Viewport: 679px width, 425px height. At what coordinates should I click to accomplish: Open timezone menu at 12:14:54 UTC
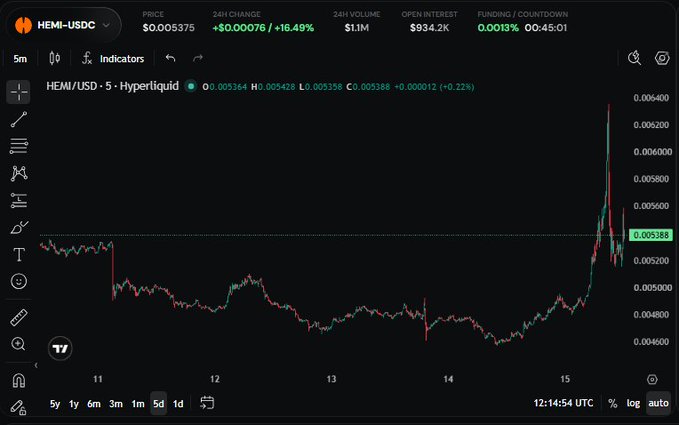tap(563, 403)
